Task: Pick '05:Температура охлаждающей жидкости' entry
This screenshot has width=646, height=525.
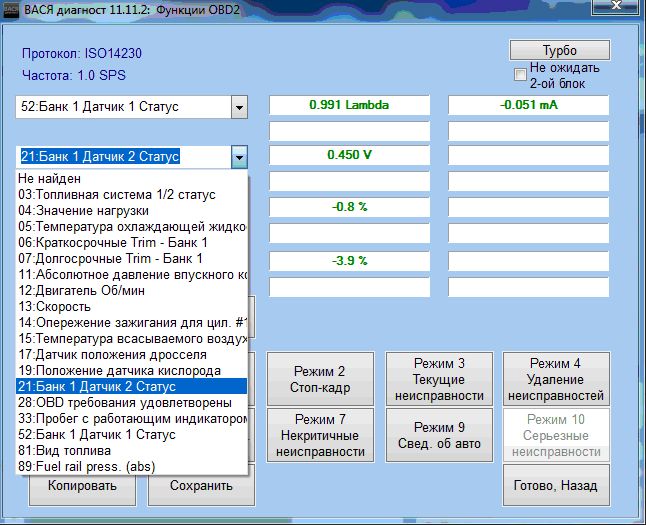Action: pyautogui.click(x=132, y=227)
